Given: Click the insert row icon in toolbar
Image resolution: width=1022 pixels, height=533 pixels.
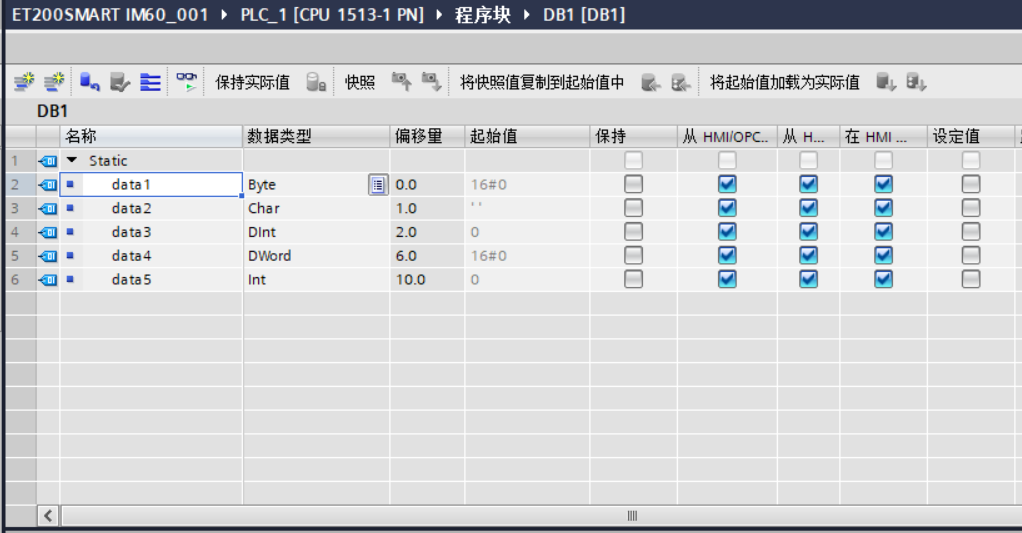Looking at the screenshot, I should click(x=23, y=82).
